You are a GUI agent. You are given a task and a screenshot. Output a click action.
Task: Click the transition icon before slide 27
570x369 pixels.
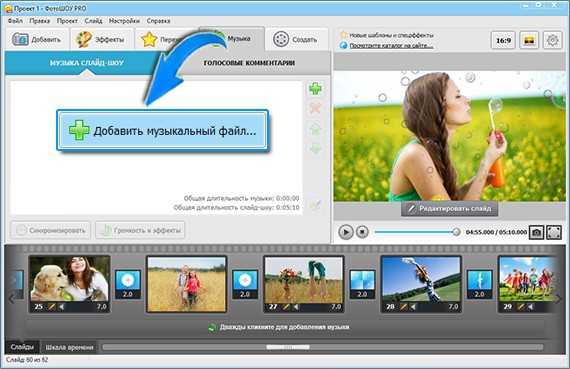click(245, 284)
